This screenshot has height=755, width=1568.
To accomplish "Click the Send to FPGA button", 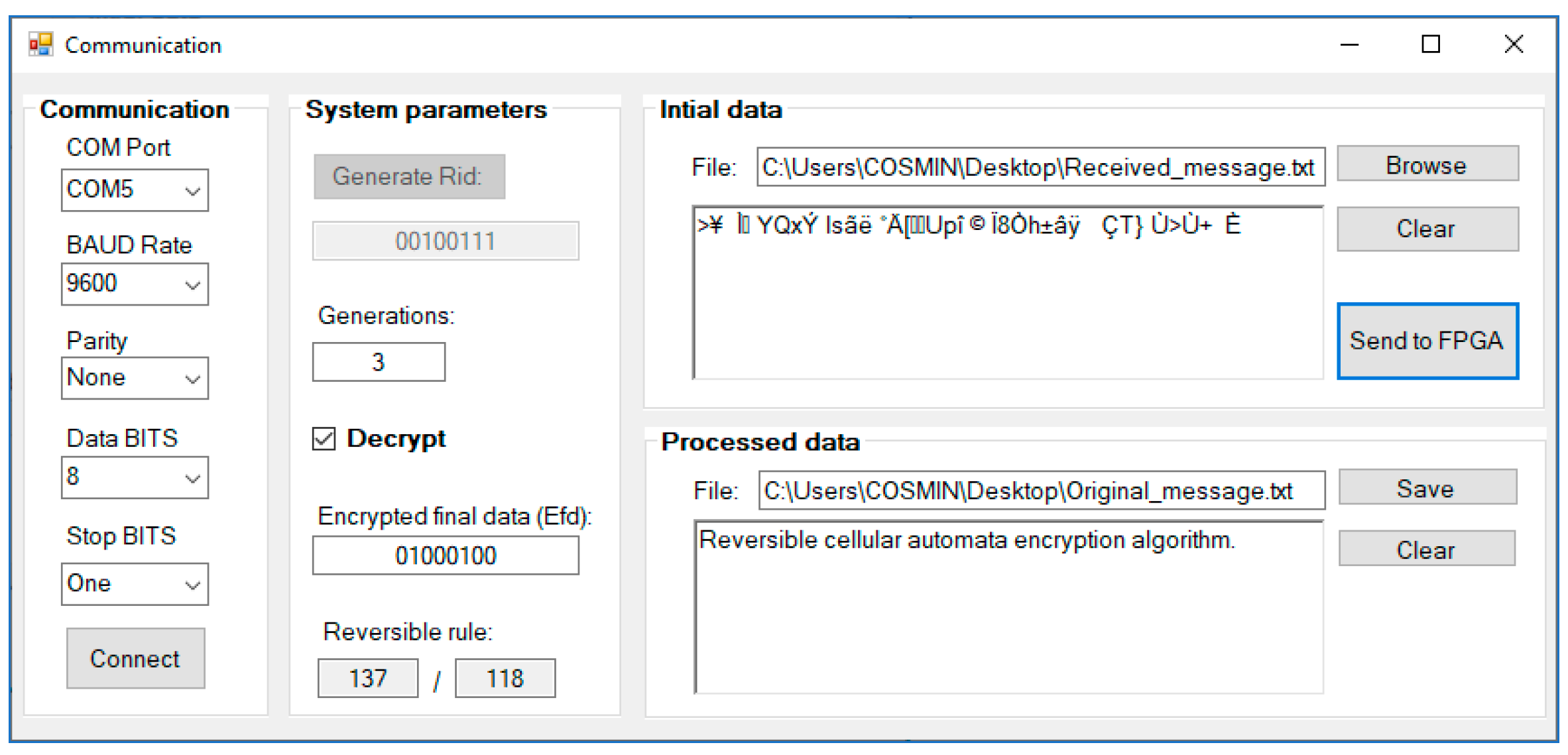I will pyautogui.click(x=1427, y=341).
